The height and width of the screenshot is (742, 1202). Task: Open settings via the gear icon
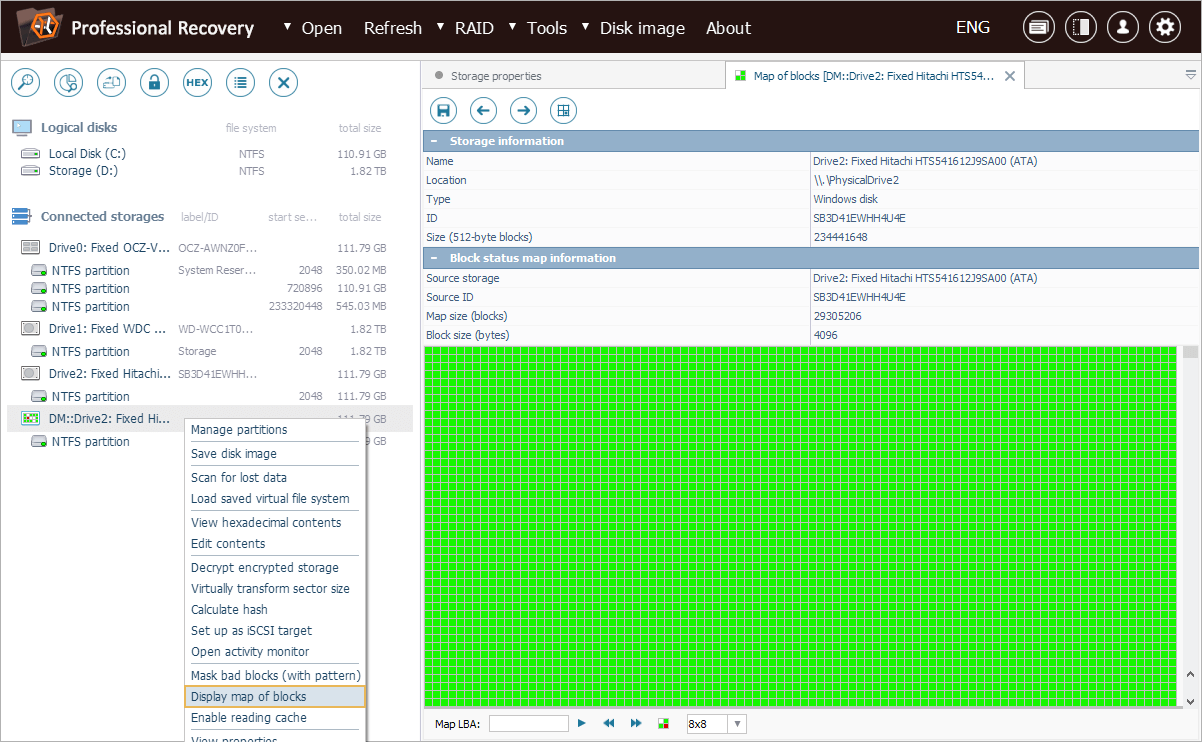click(1165, 28)
